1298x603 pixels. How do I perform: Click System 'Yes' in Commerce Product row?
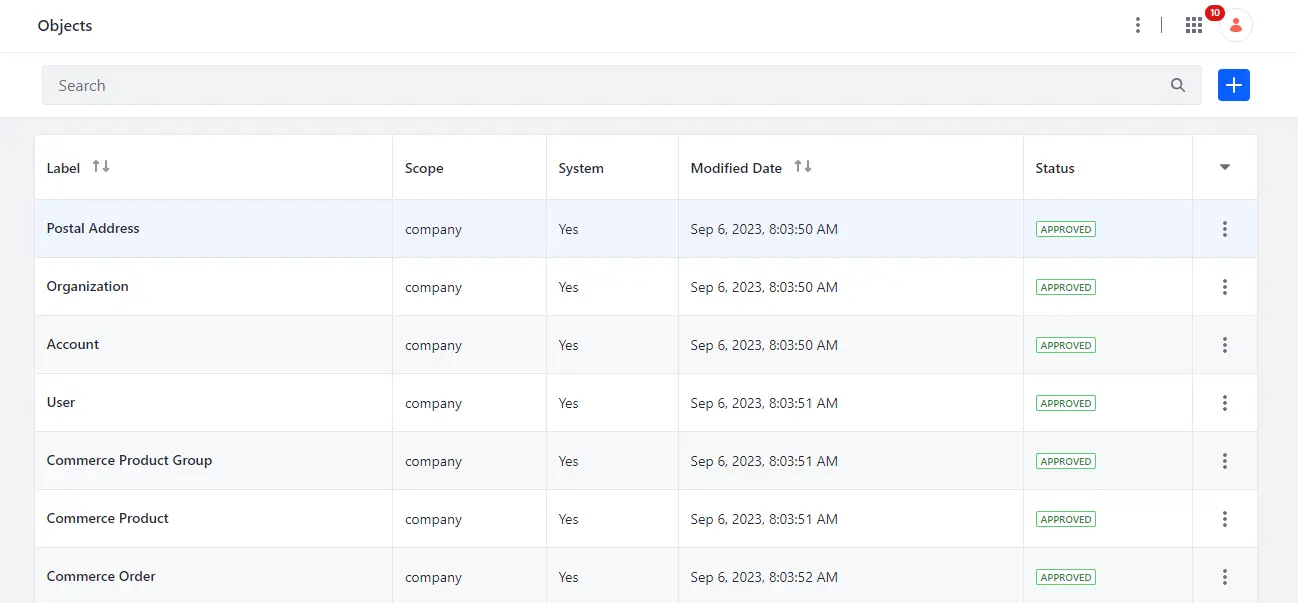568,519
